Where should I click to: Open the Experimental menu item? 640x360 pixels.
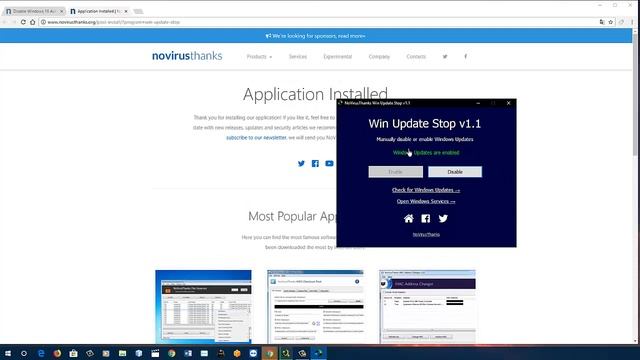(338, 56)
